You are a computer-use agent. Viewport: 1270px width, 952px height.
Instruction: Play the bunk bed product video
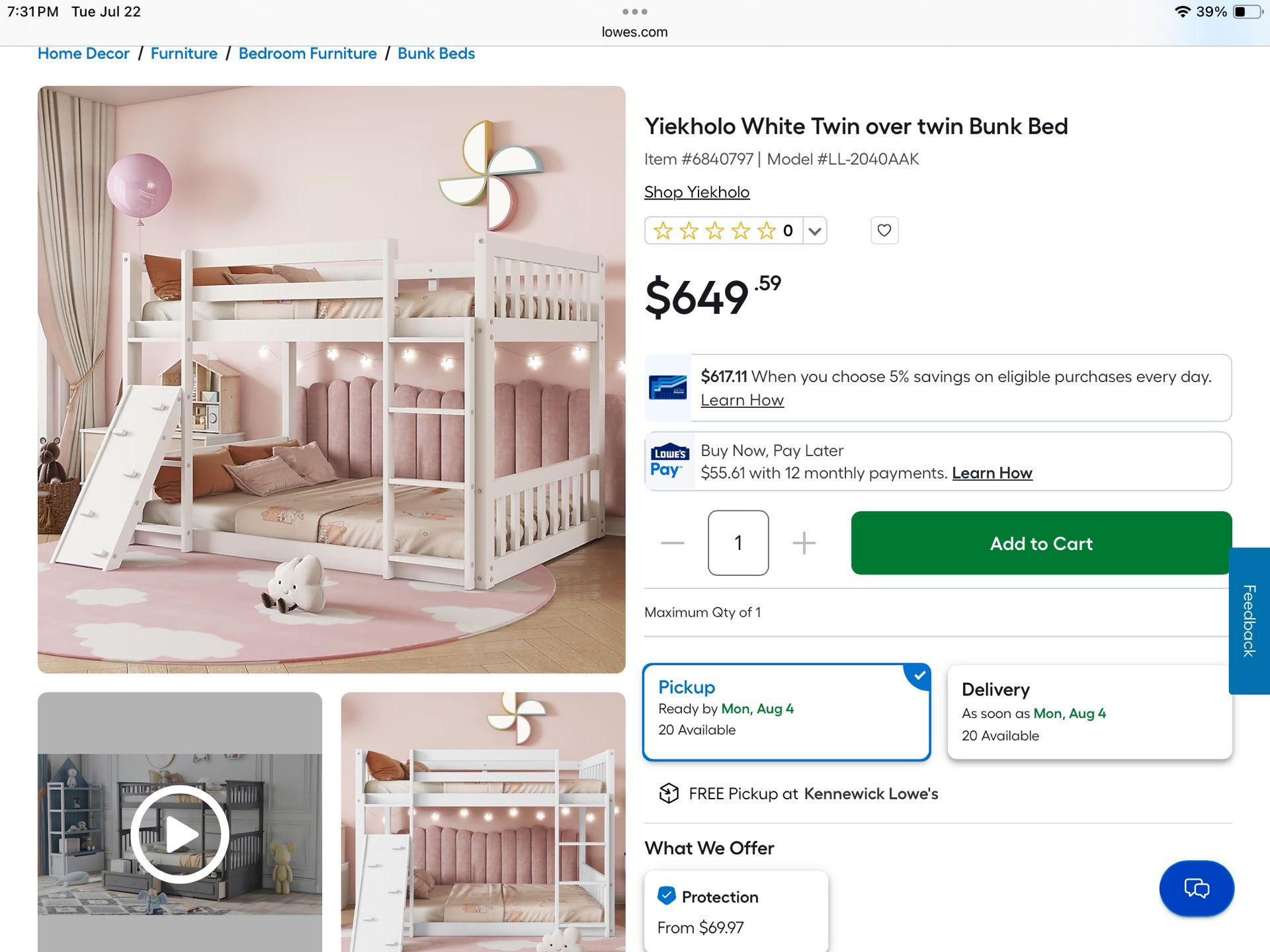180,834
